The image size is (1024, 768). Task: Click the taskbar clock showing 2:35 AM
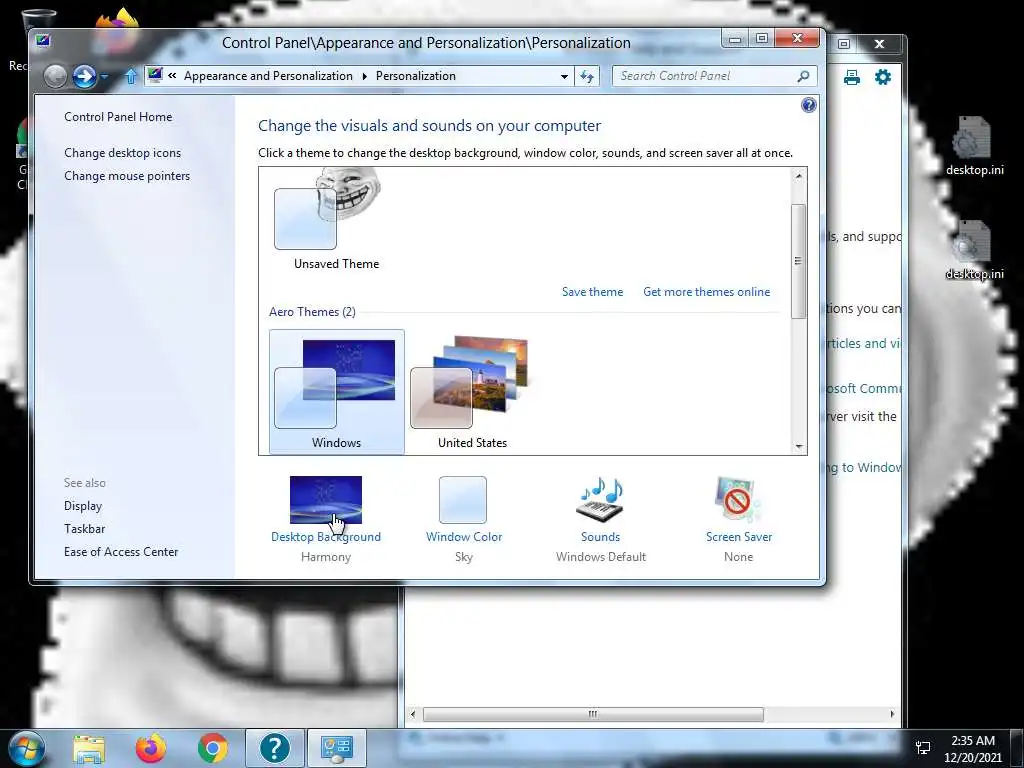click(972, 749)
